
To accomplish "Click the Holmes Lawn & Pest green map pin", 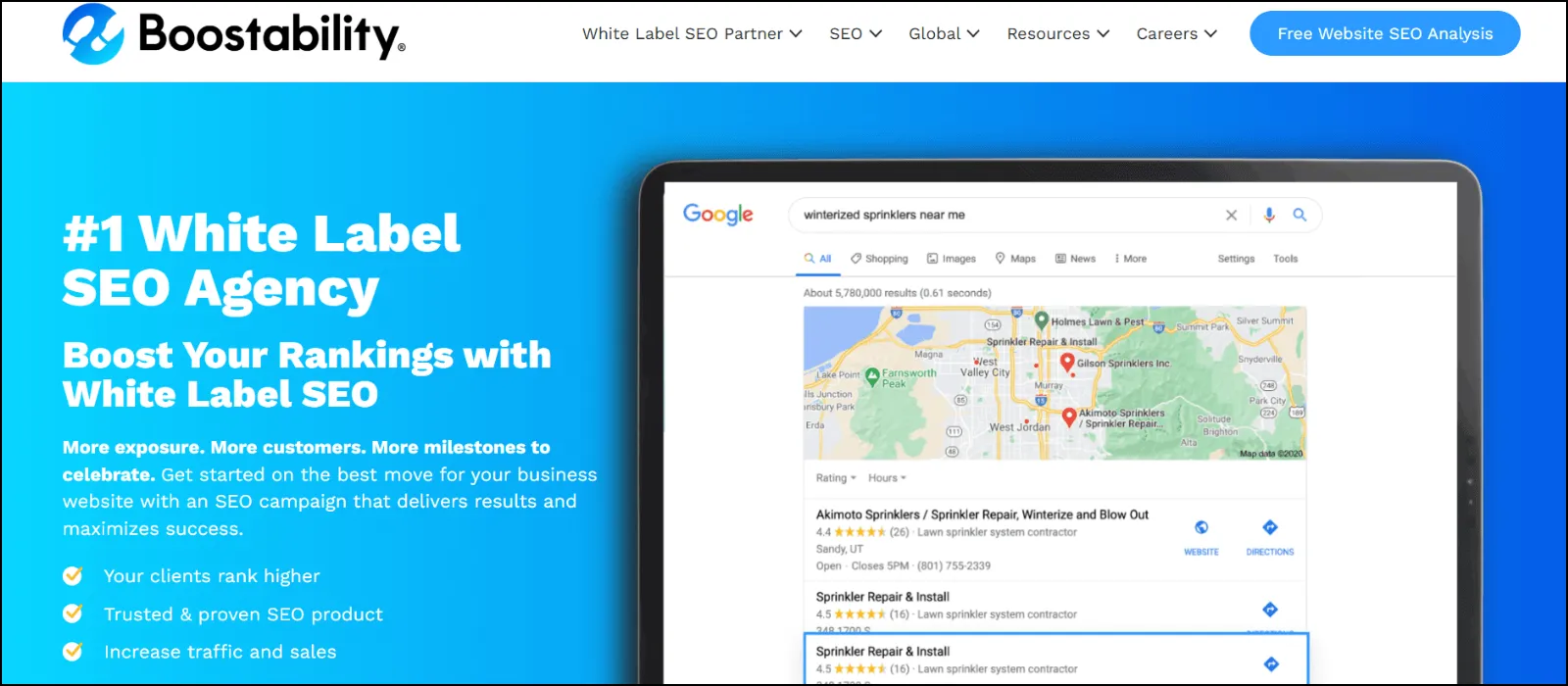I will (1042, 318).
